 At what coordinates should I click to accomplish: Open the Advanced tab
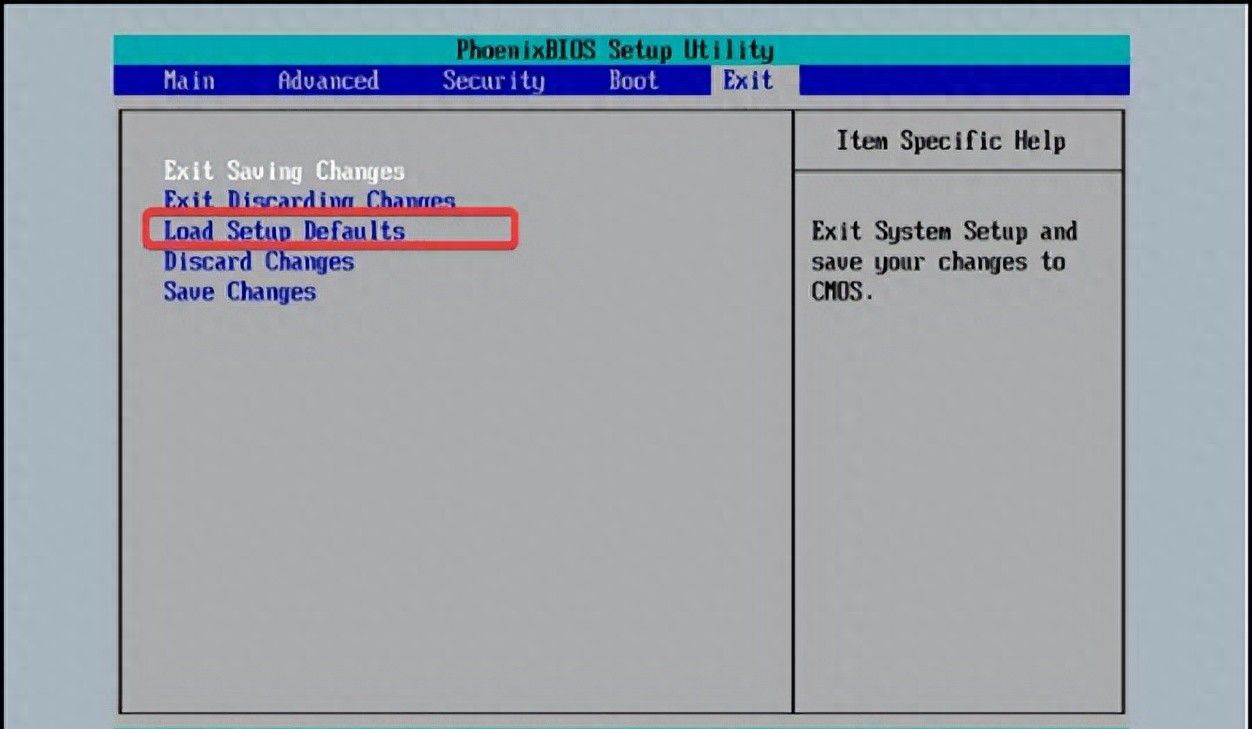click(328, 81)
